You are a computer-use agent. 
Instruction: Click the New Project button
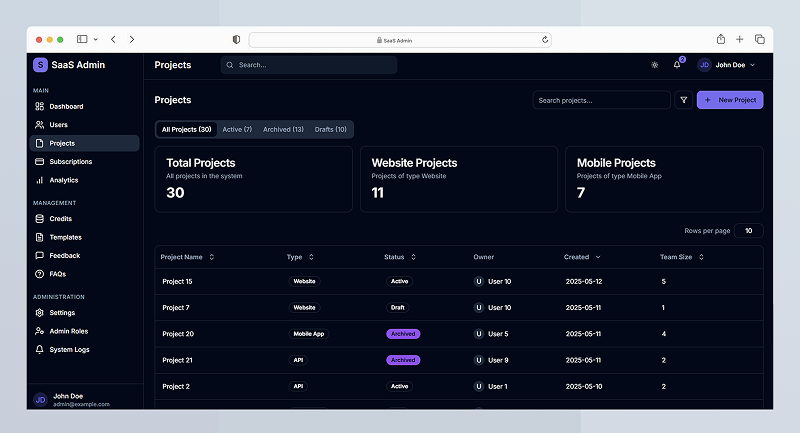click(730, 100)
